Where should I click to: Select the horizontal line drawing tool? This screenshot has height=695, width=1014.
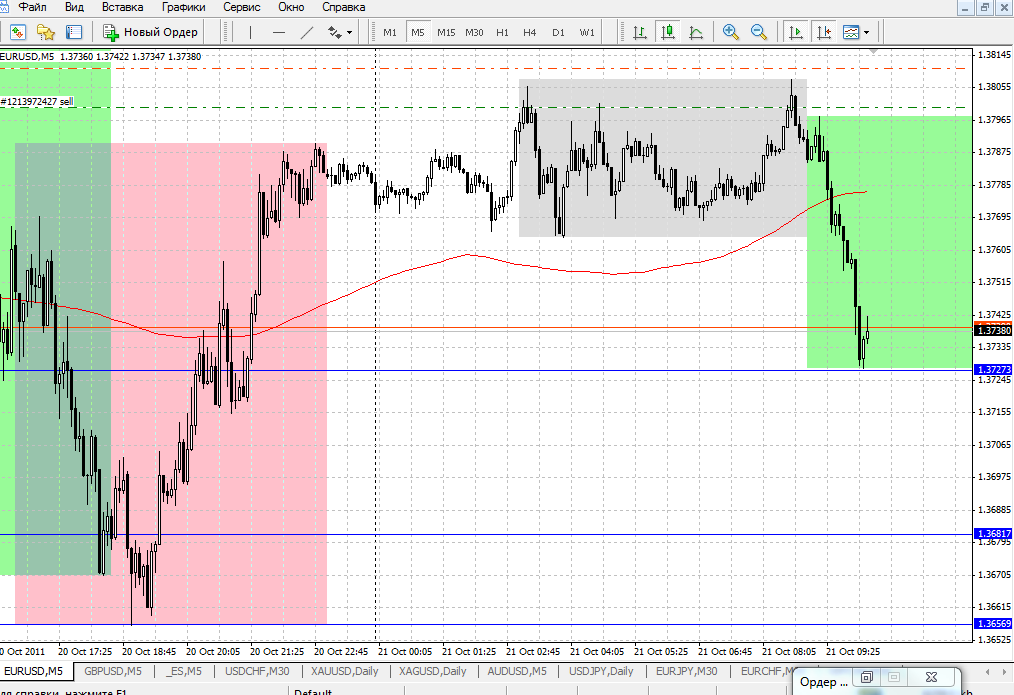[x=279, y=32]
